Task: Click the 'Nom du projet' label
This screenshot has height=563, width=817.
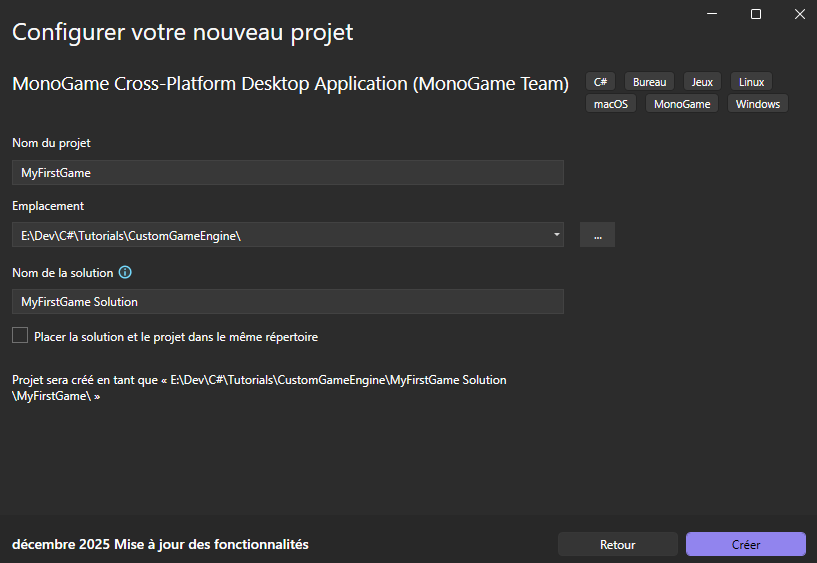Action: pos(51,143)
